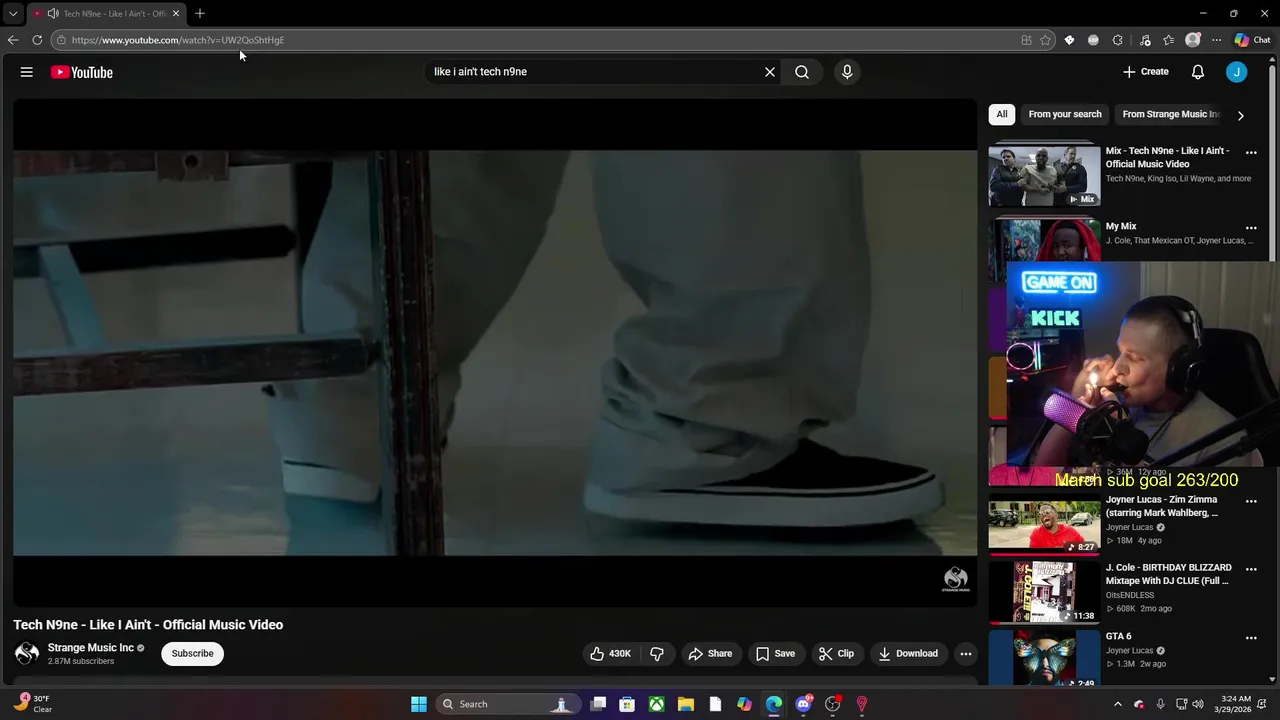The width and height of the screenshot is (1280, 720).
Task: Select the All filter chip
Action: [1002, 114]
